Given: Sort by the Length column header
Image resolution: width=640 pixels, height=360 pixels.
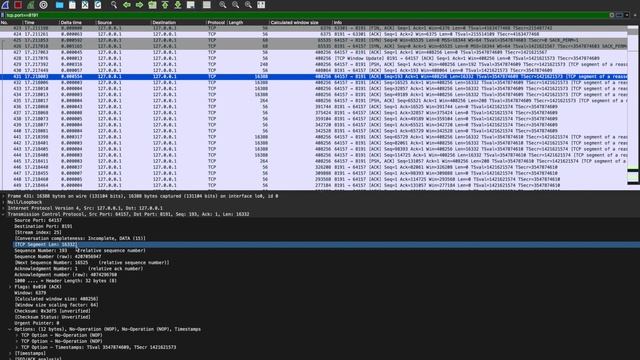Looking at the screenshot, I should (248, 22).
